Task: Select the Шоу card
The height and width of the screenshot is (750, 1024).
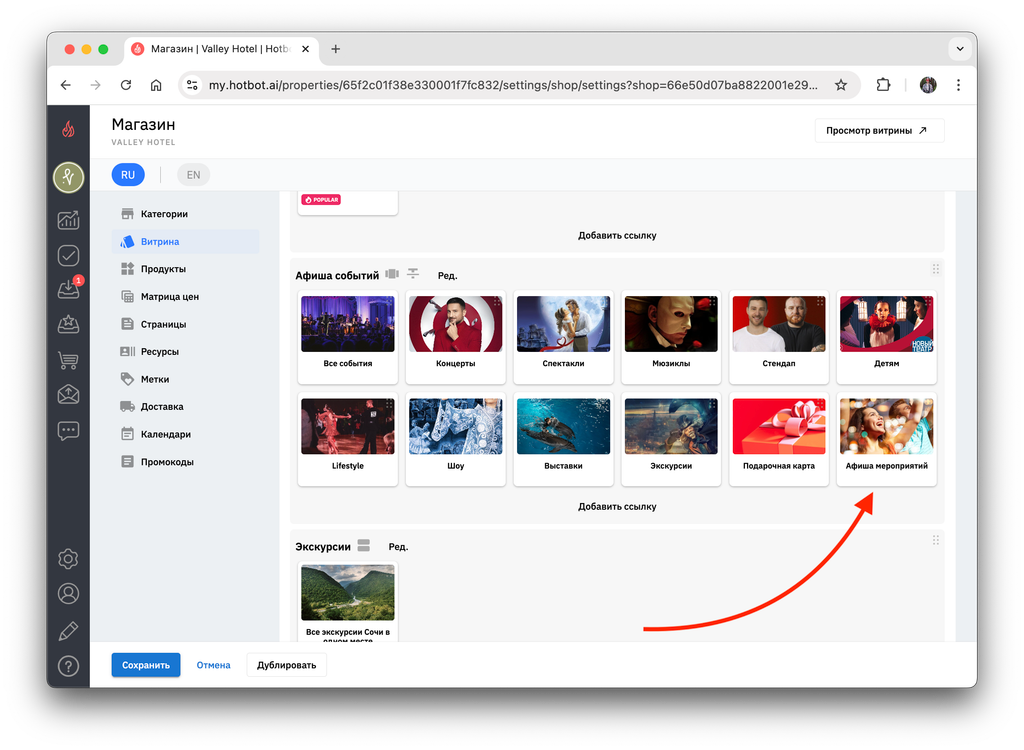Action: (455, 440)
